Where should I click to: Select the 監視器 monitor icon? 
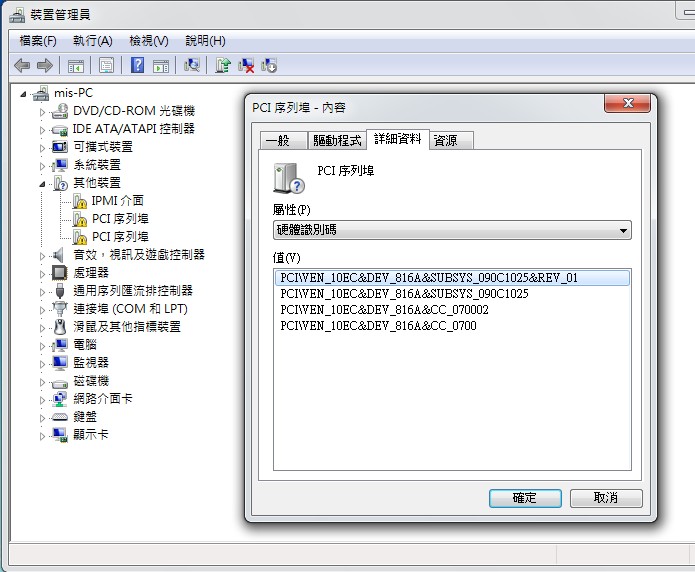click(x=60, y=363)
